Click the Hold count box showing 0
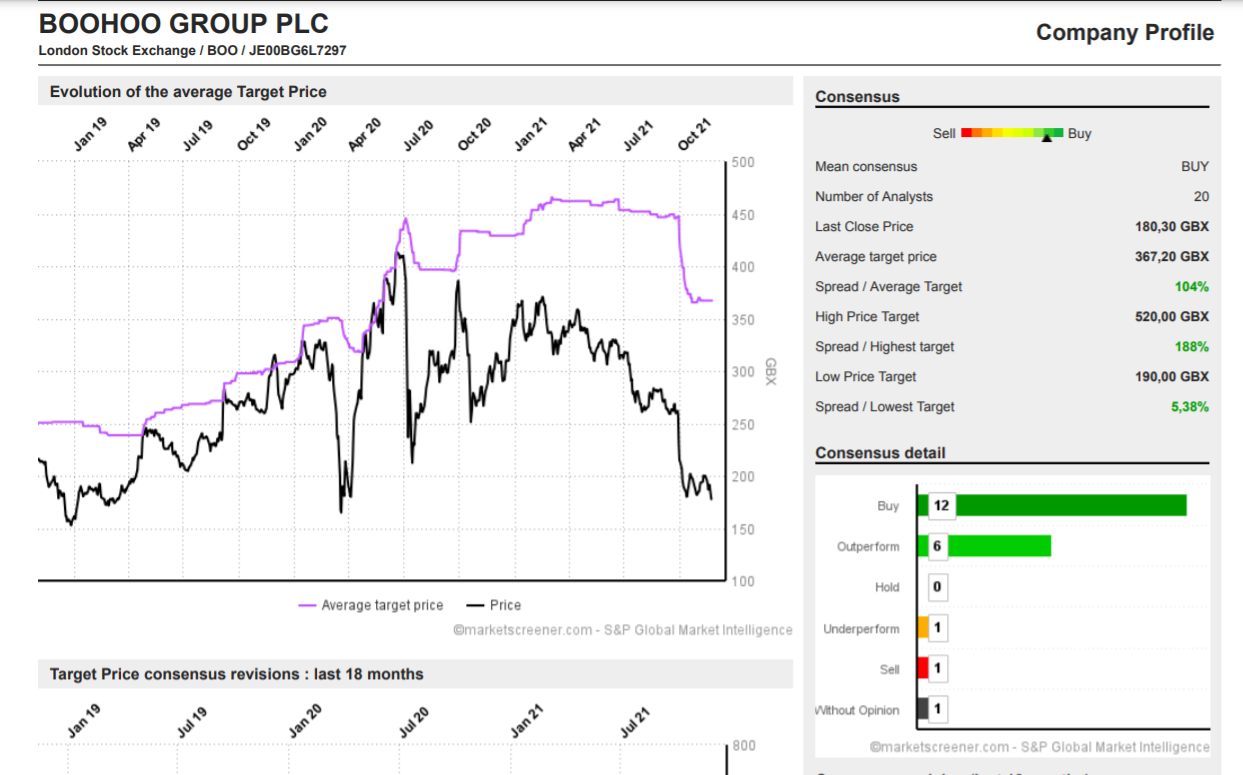1243x775 pixels. click(937, 587)
